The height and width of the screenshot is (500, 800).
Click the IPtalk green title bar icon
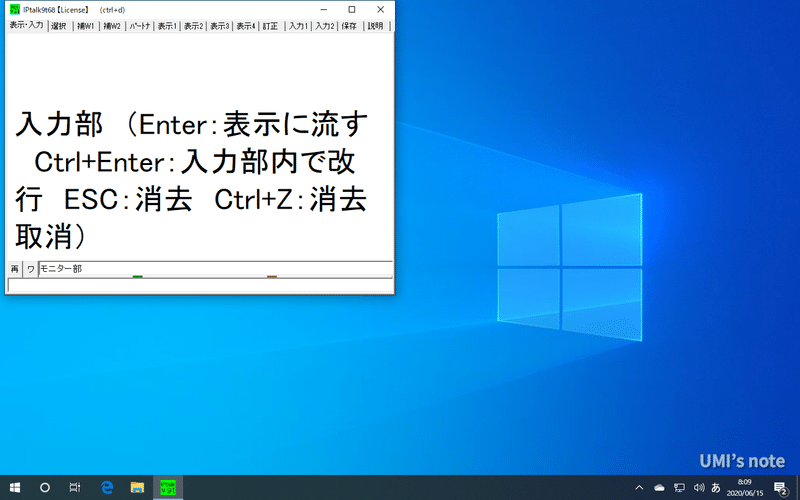point(15,9)
